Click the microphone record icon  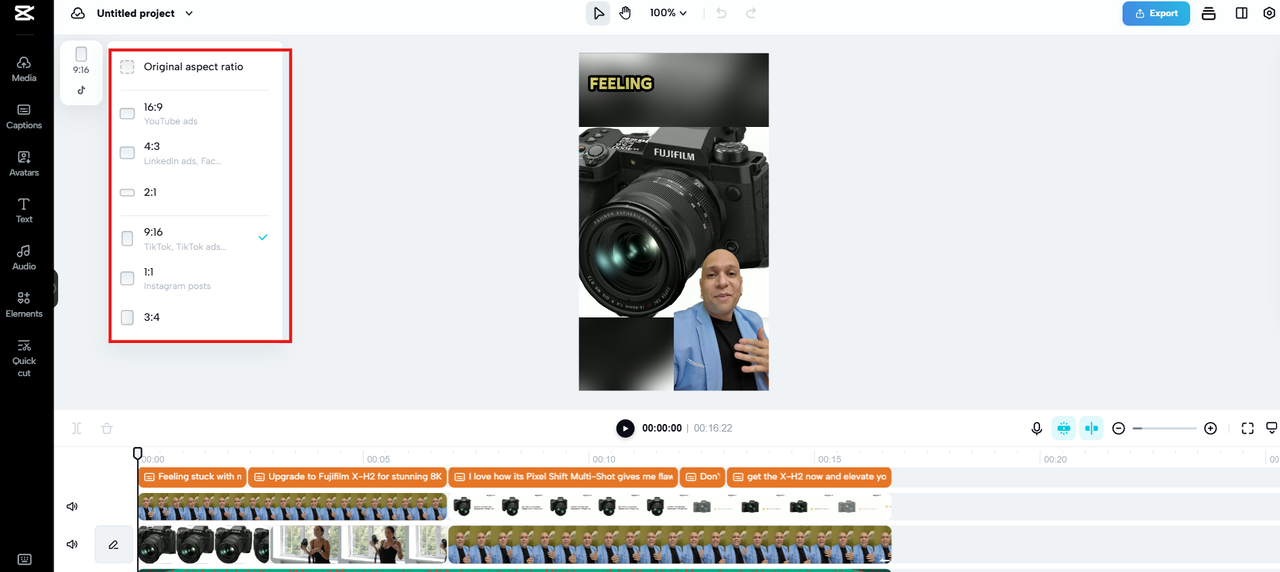[1037, 428]
